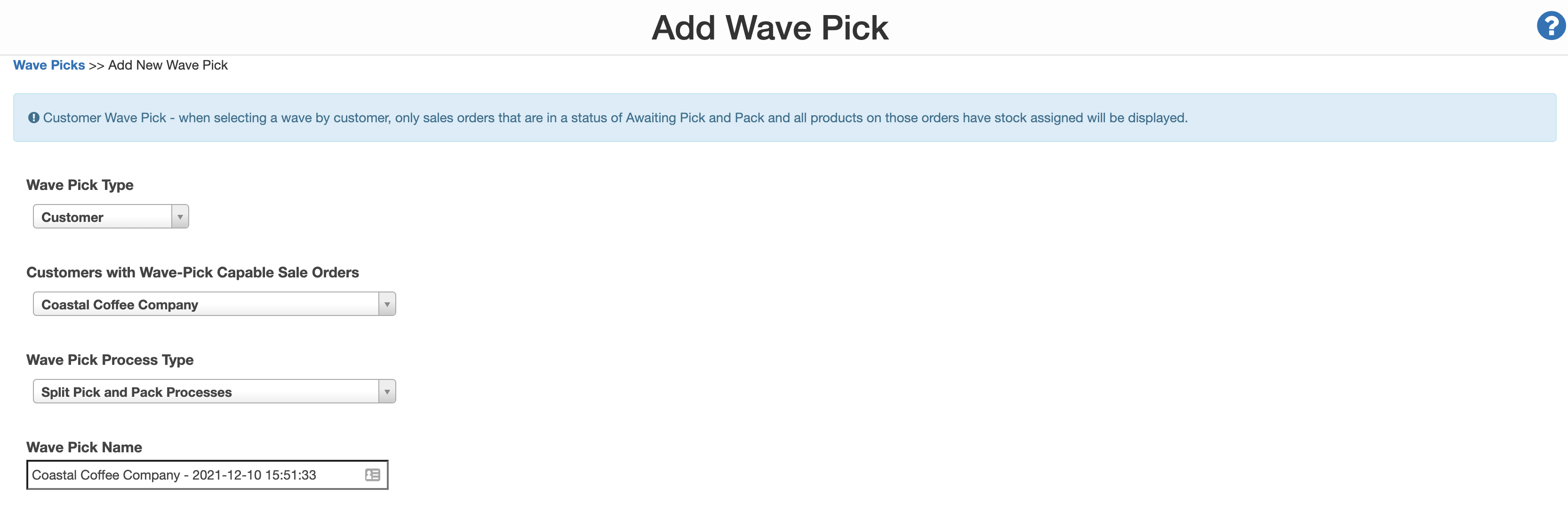
Task: Click the customers dropdown arrow icon
Action: click(x=387, y=303)
